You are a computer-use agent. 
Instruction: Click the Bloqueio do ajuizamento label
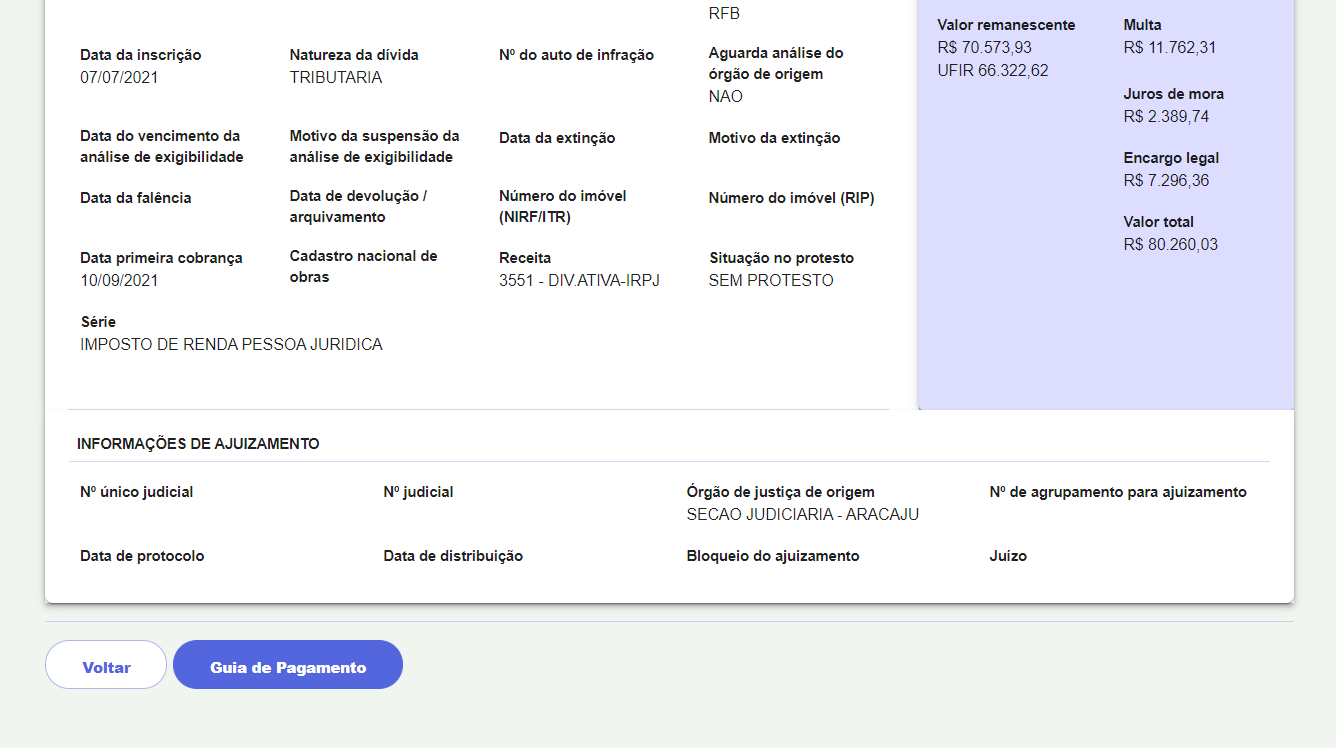772,556
